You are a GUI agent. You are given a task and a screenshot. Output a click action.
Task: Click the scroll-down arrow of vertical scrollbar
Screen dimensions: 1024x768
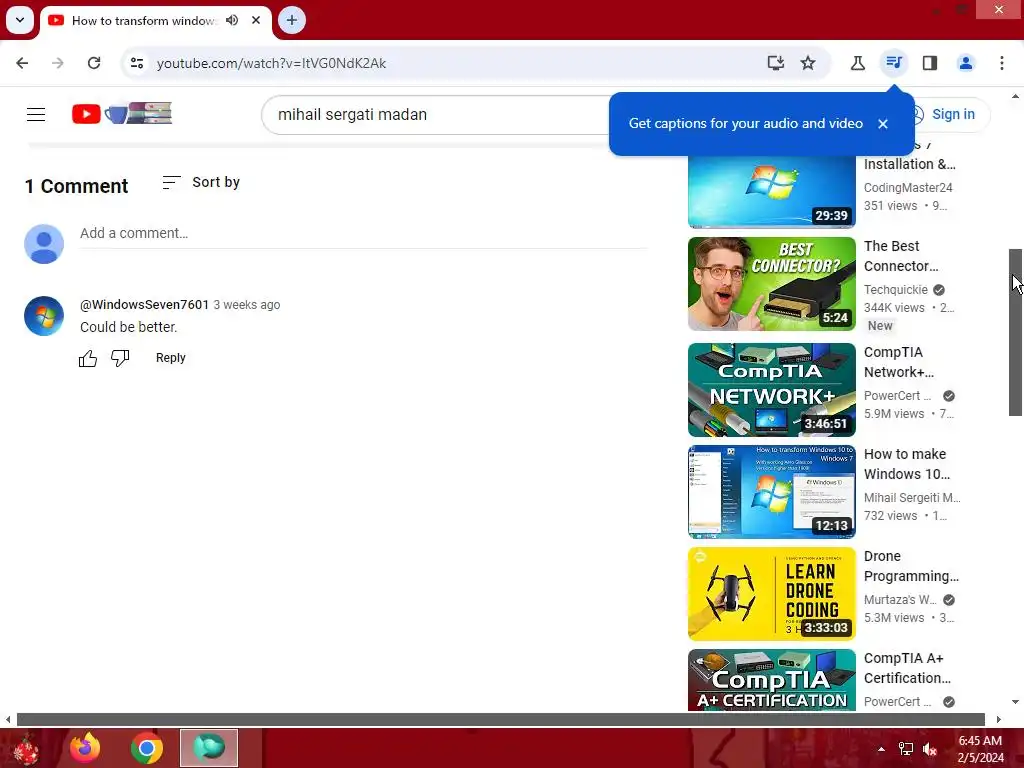[x=1015, y=702]
